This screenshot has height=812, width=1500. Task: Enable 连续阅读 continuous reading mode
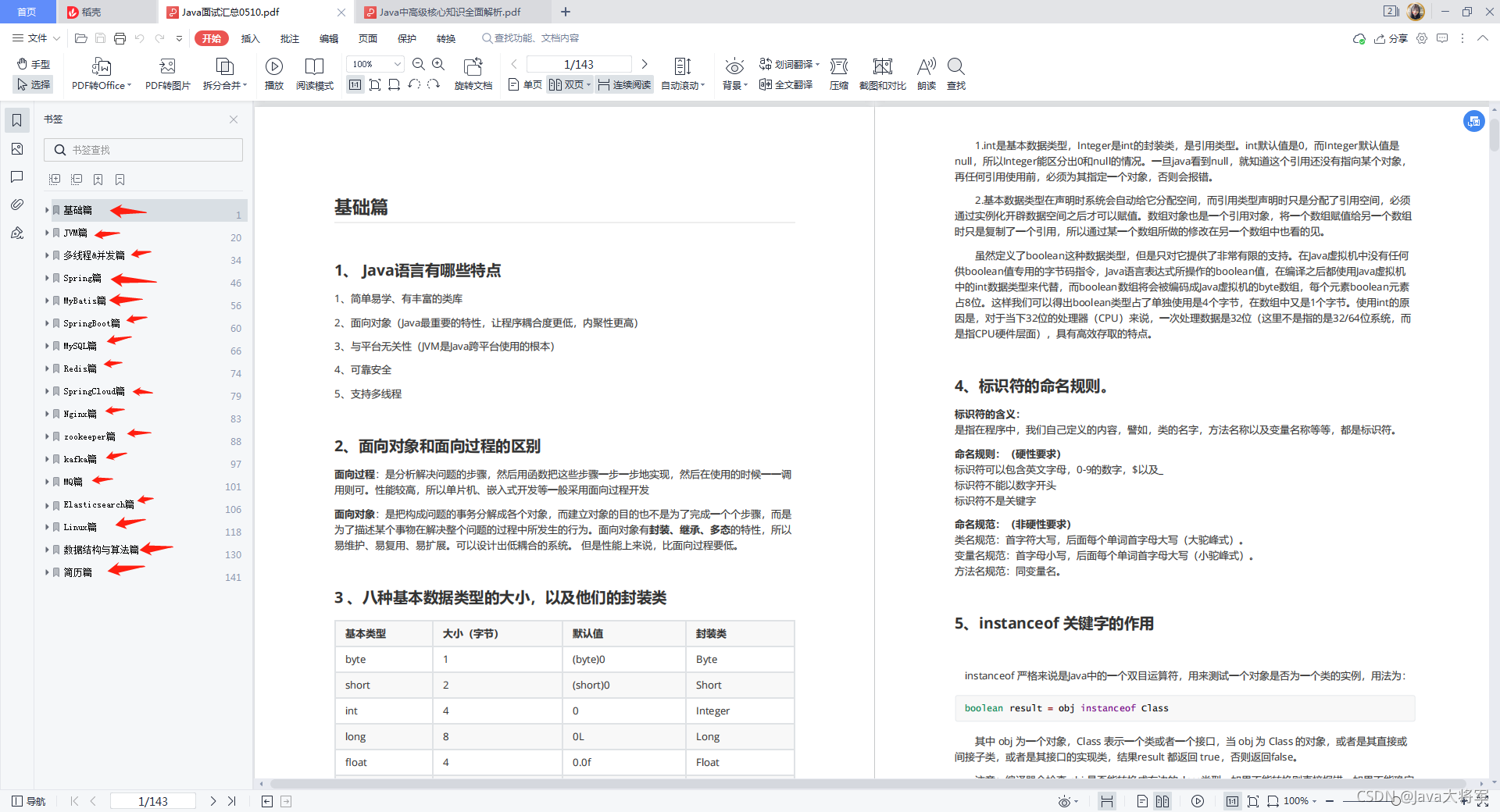pos(623,84)
